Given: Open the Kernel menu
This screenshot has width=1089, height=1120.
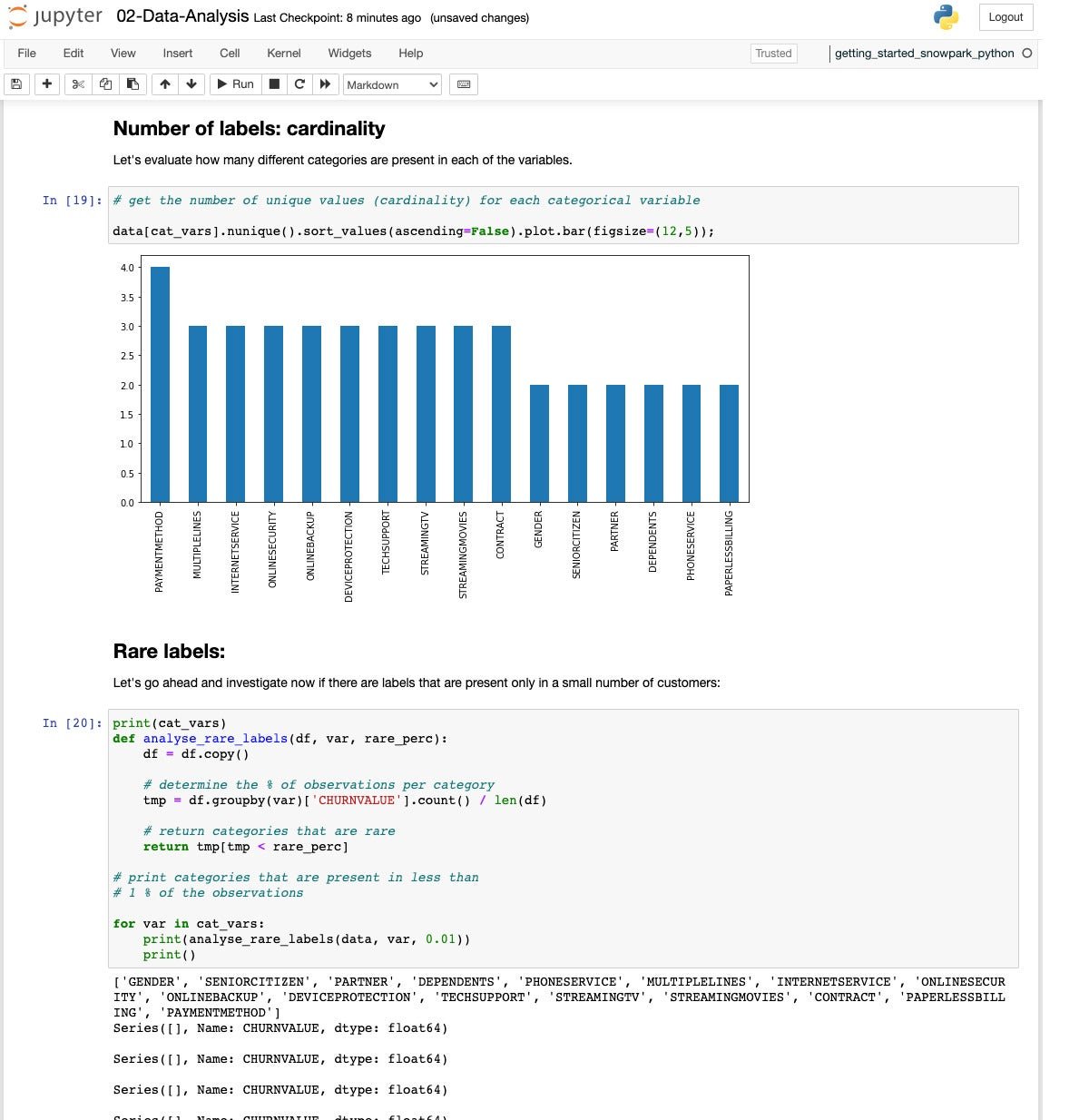Looking at the screenshot, I should click(283, 54).
